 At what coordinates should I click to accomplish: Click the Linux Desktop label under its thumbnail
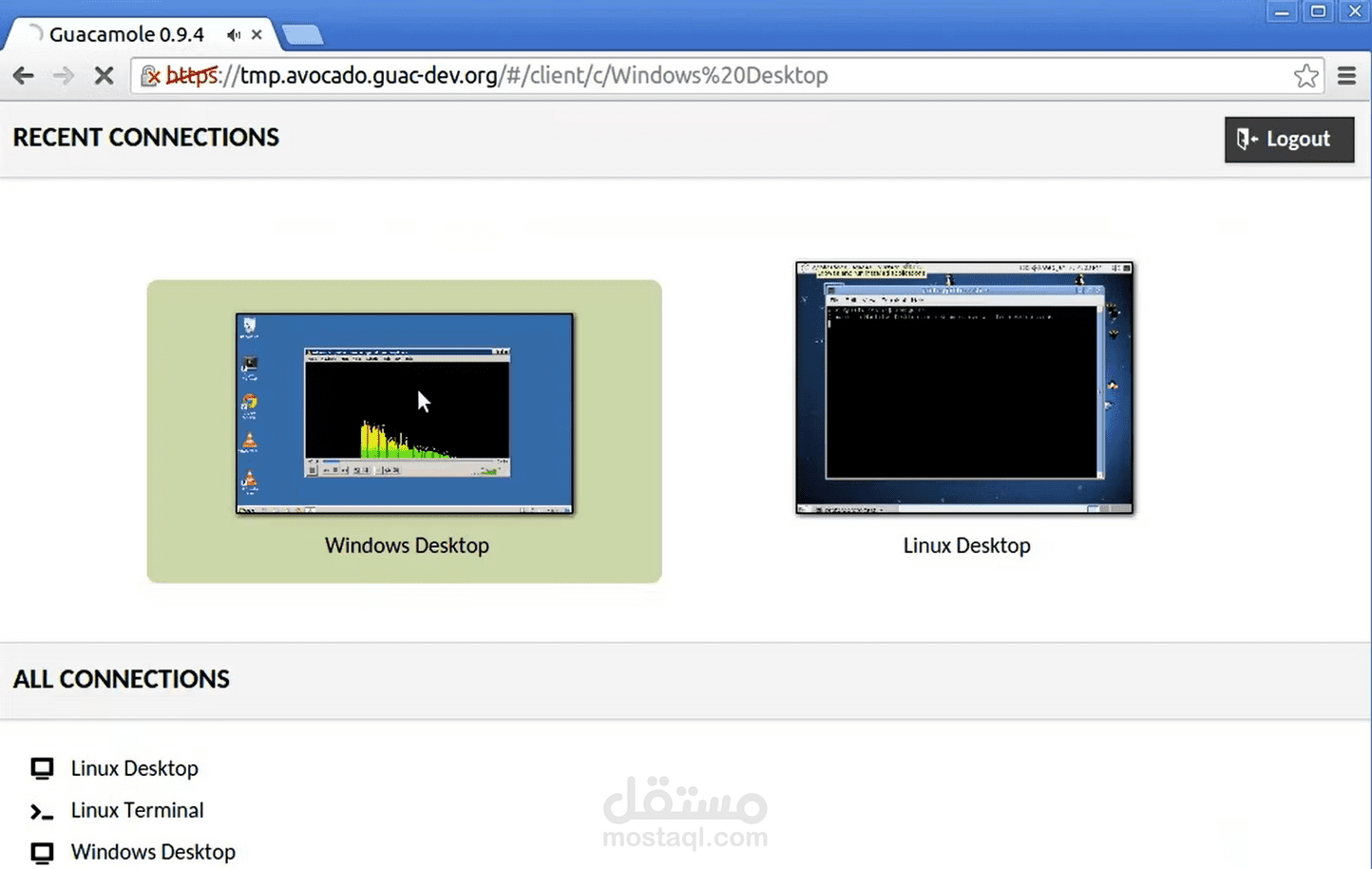pyautogui.click(x=966, y=546)
